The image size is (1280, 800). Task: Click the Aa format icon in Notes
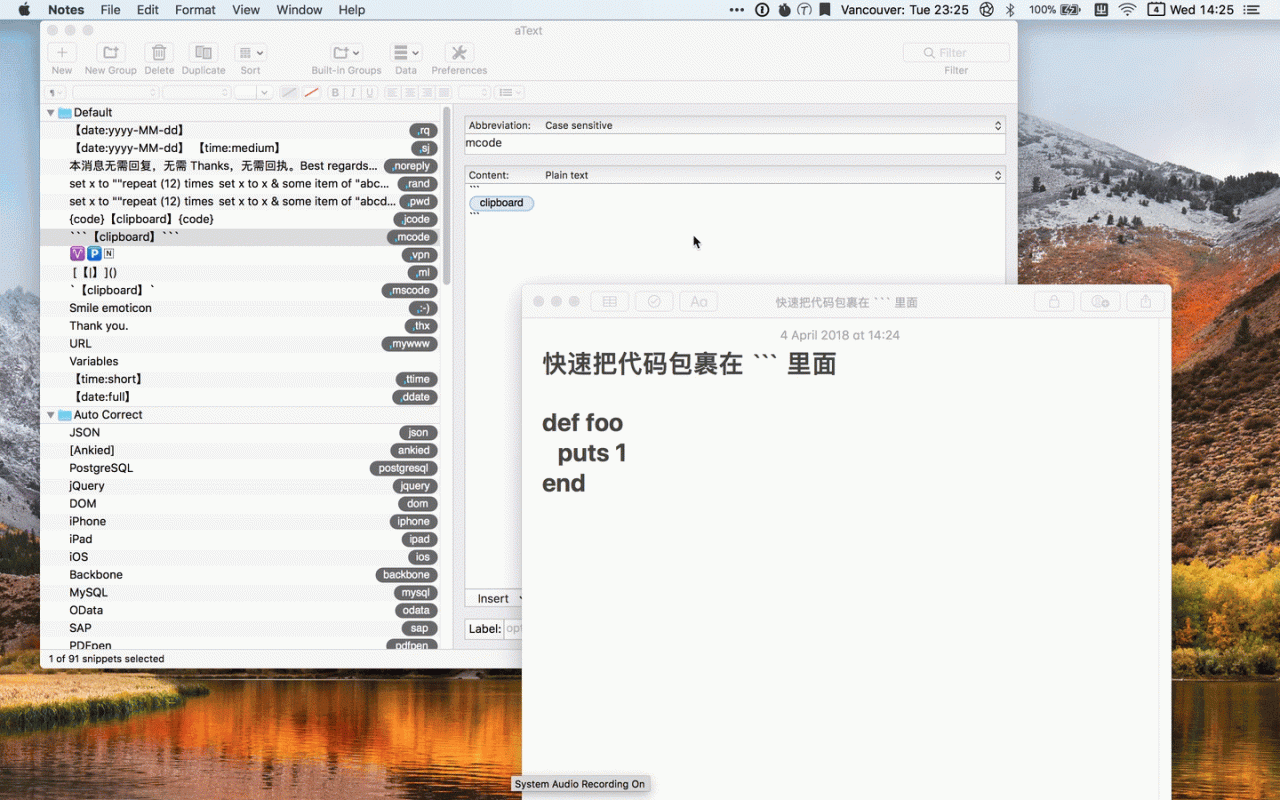[x=698, y=301]
